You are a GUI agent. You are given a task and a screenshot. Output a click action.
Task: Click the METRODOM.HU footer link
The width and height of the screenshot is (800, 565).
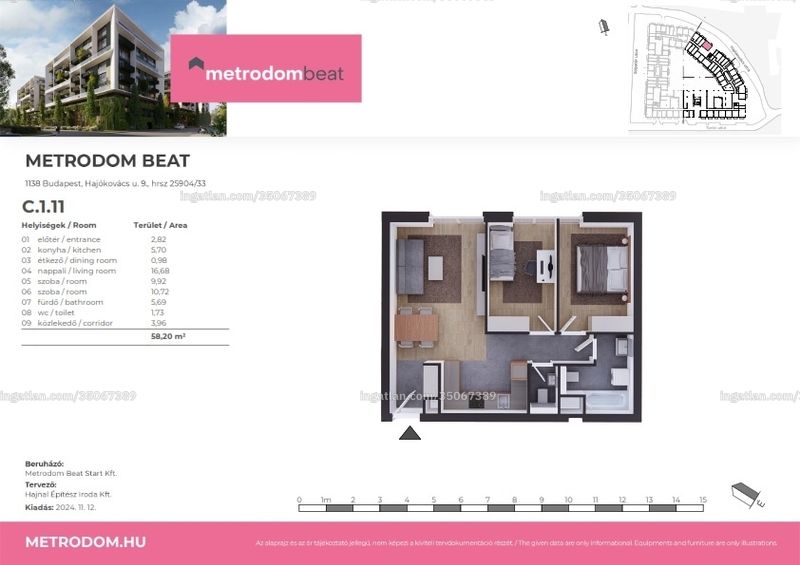click(x=85, y=542)
